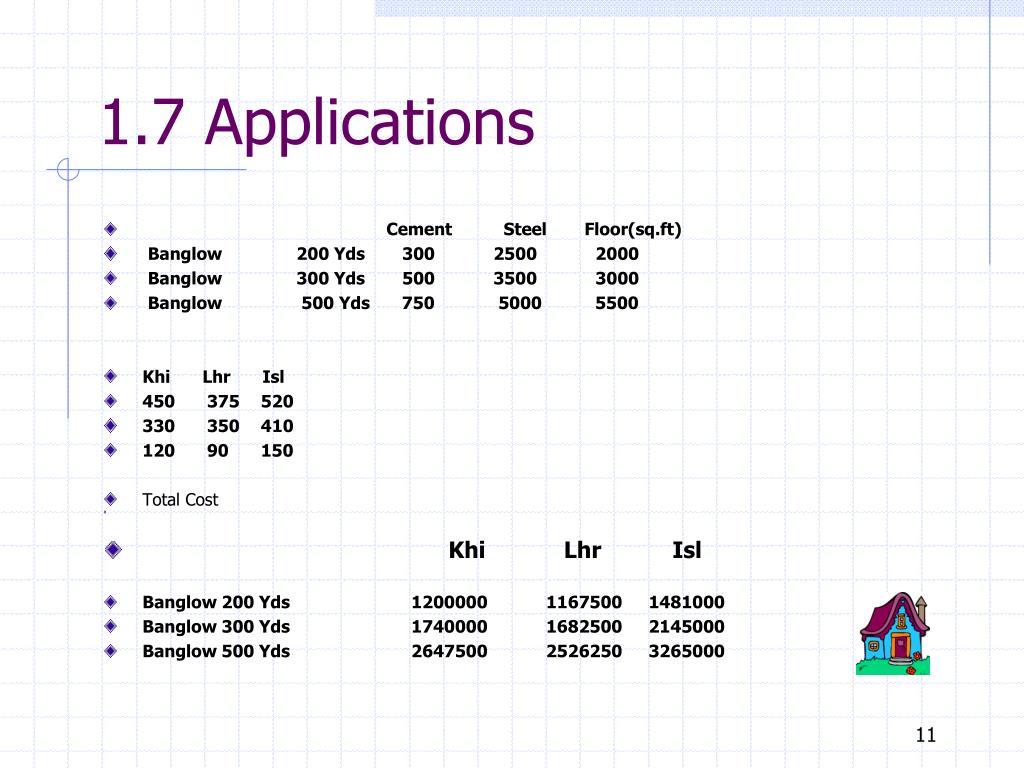1024x768 pixels.
Task: Click the 'Floor(sq.ft)' column header
Action: pos(633,230)
